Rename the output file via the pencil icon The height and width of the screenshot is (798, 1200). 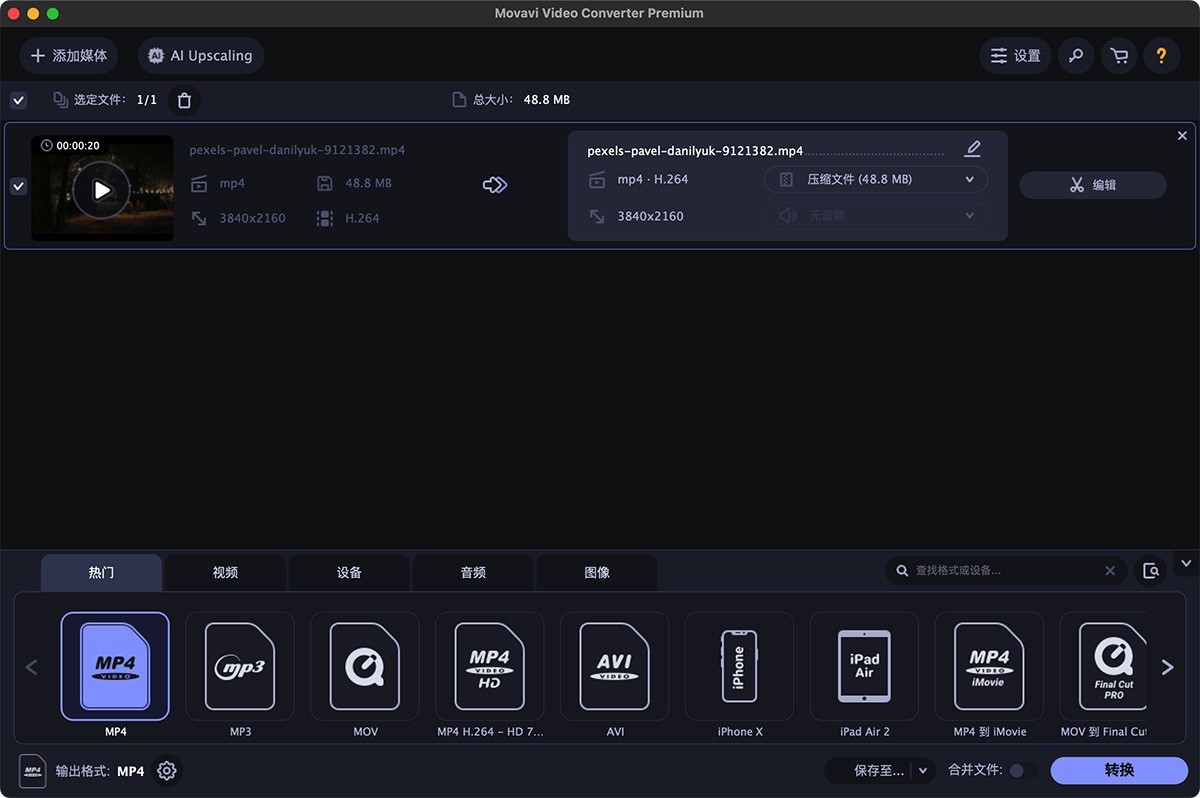(x=971, y=148)
